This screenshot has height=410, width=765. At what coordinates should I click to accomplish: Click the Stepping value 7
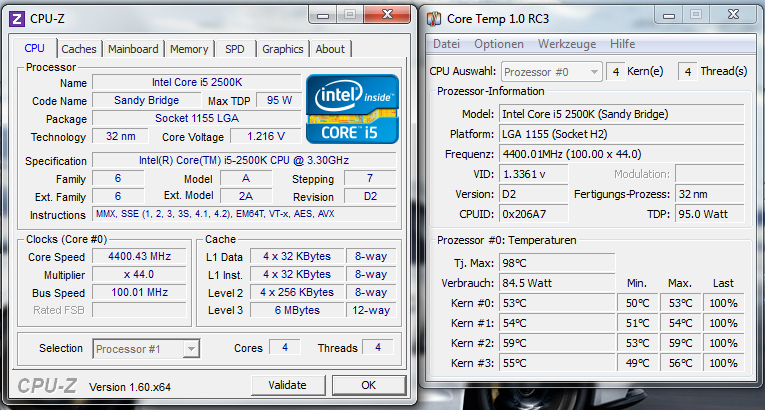370,178
